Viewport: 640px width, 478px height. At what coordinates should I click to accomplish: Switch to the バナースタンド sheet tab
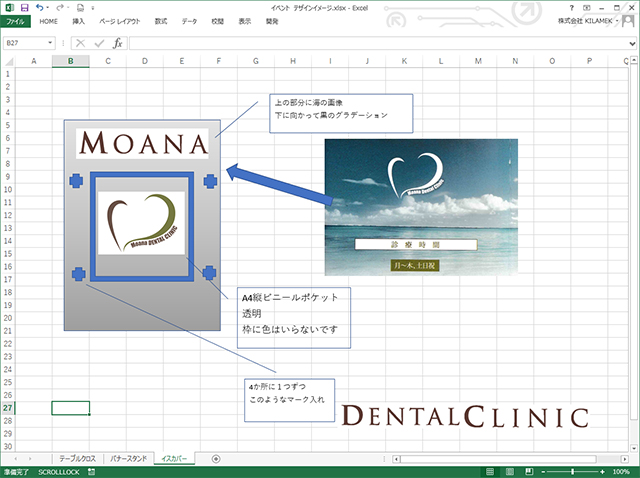(x=128, y=459)
